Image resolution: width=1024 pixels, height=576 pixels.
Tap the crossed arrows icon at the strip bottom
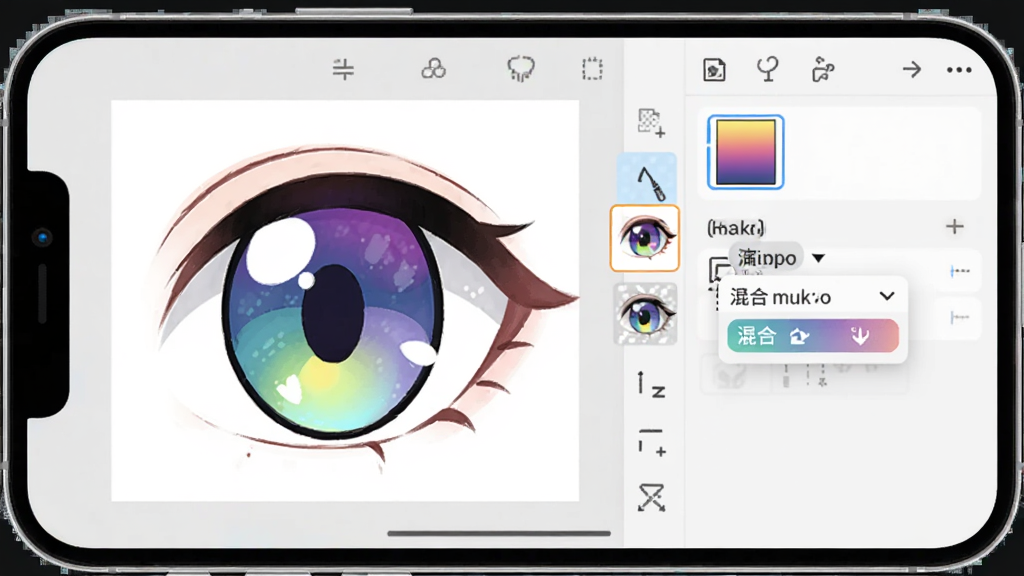pos(651,498)
